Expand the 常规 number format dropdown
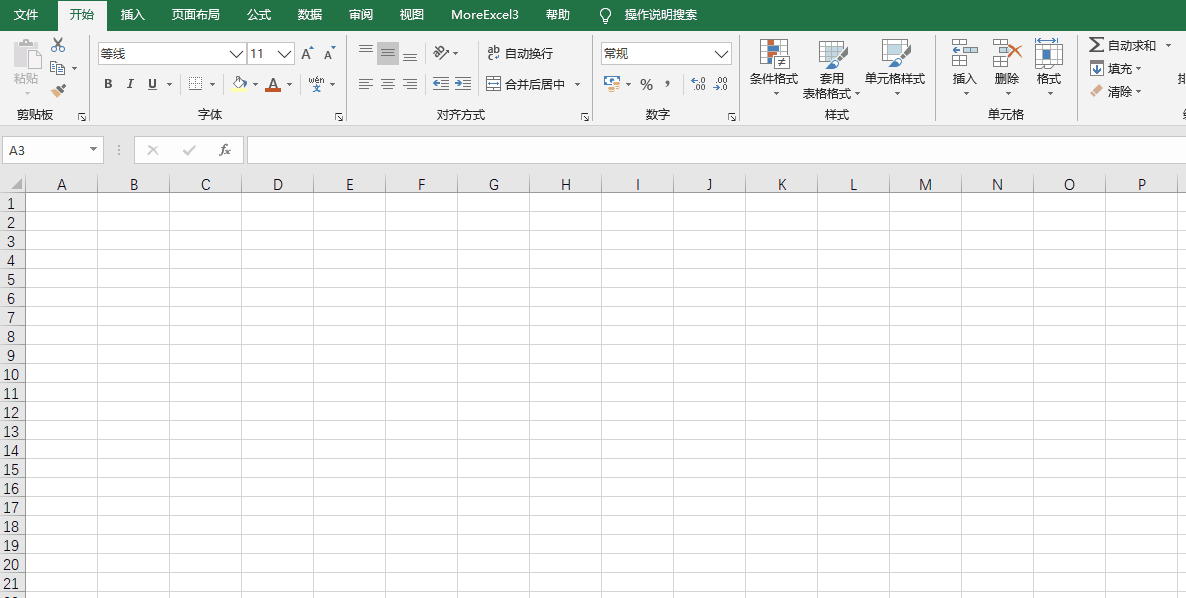This screenshot has width=1186, height=598. coord(722,54)
